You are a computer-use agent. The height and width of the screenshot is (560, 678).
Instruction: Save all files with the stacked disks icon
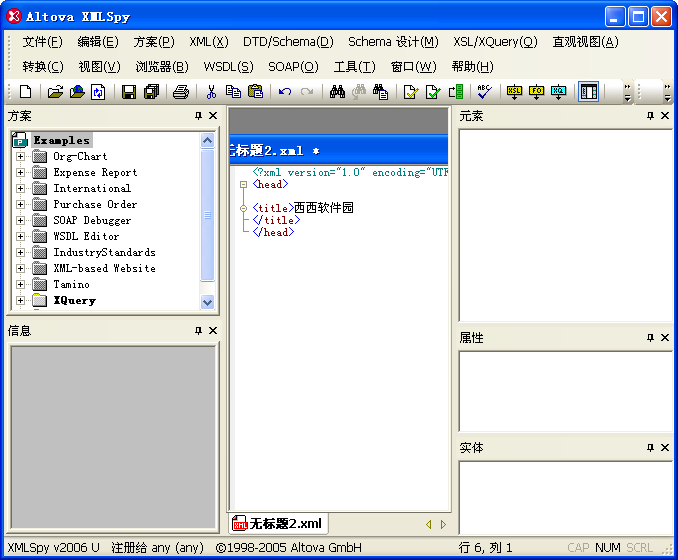click(151, 92)
